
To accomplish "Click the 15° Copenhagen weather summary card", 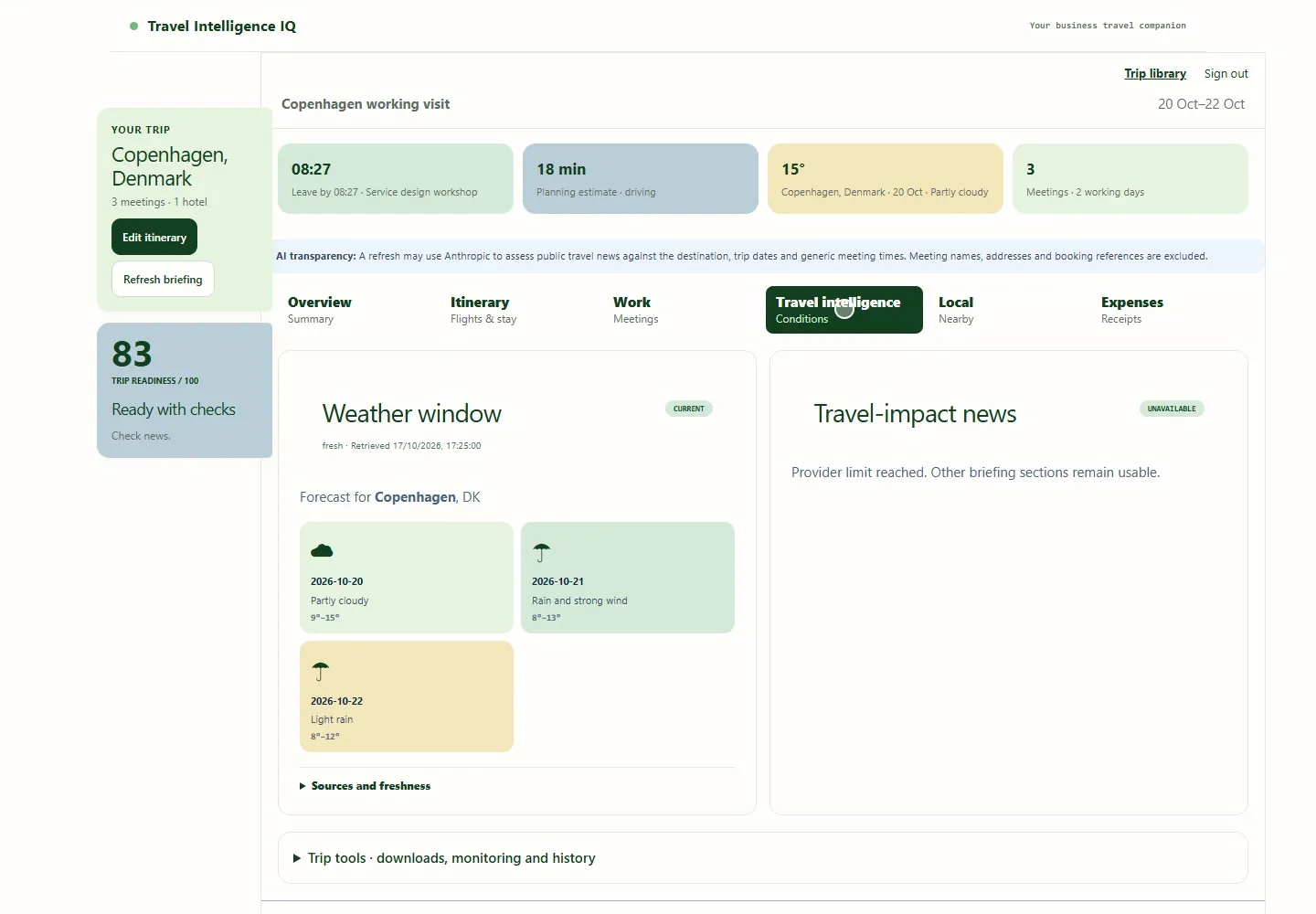I will 886,178.
